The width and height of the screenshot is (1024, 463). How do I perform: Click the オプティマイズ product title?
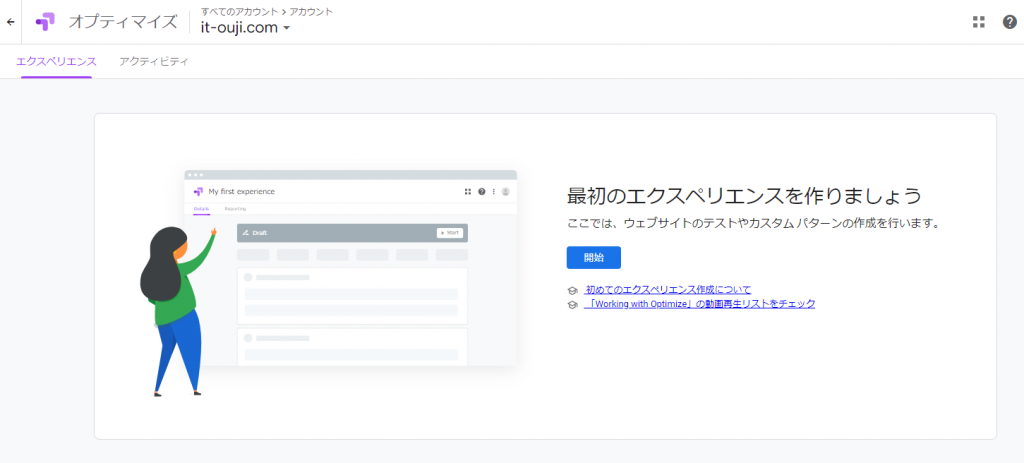click(x=123, y=22)
